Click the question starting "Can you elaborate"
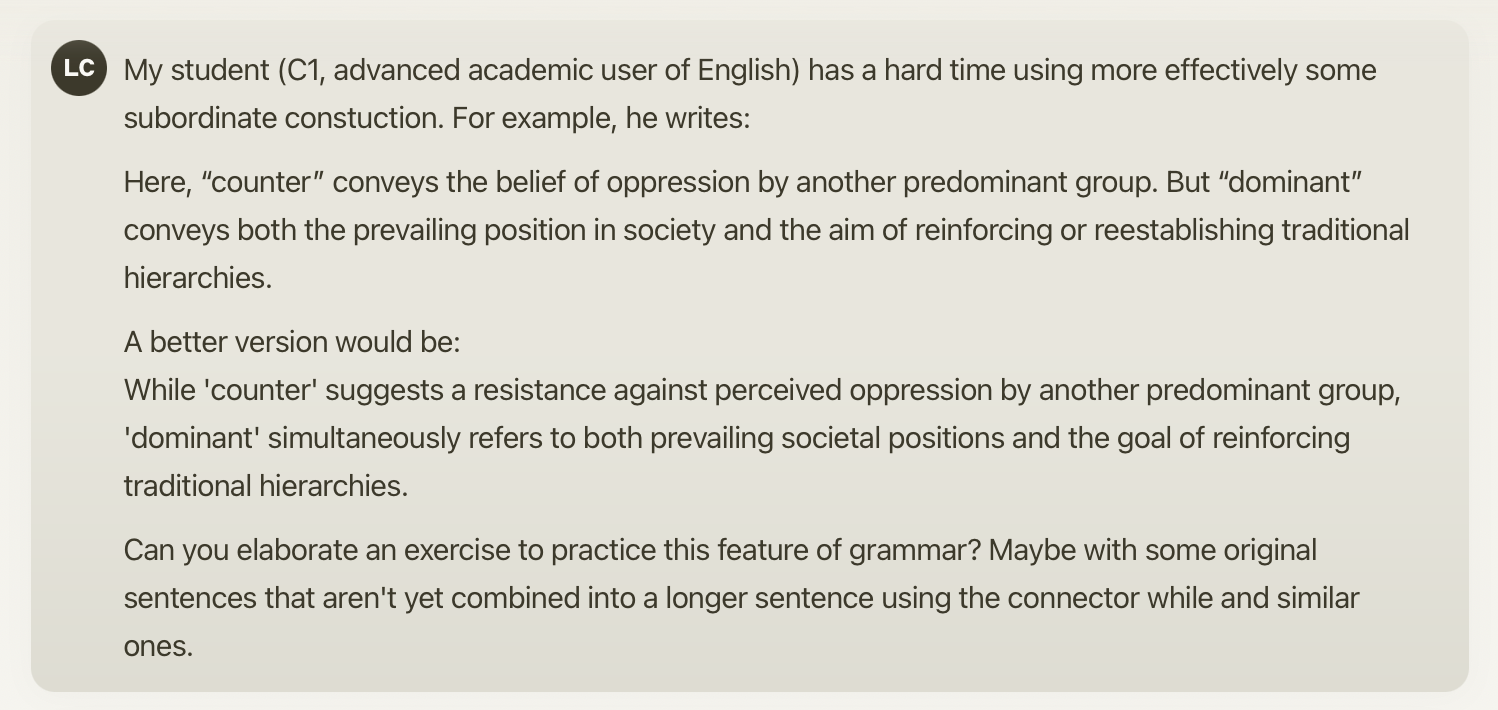 [x=400, y=550]
